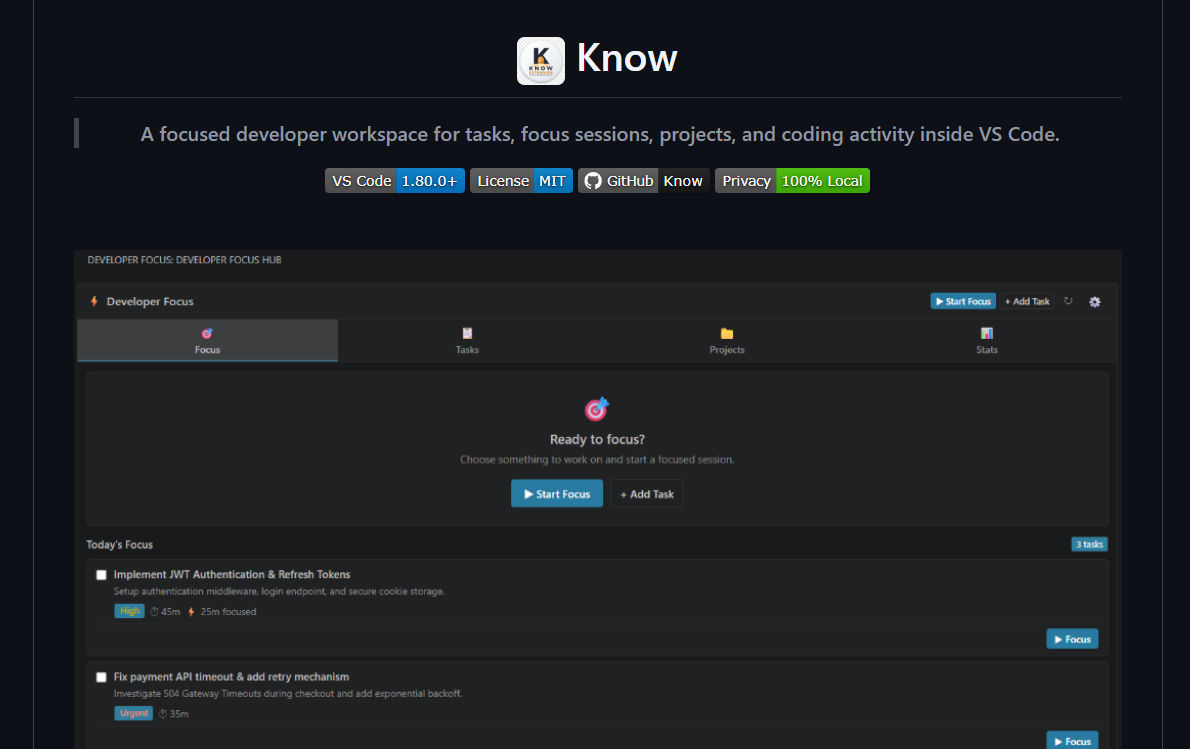Click the Developer Focus Hub panel title

184,260
